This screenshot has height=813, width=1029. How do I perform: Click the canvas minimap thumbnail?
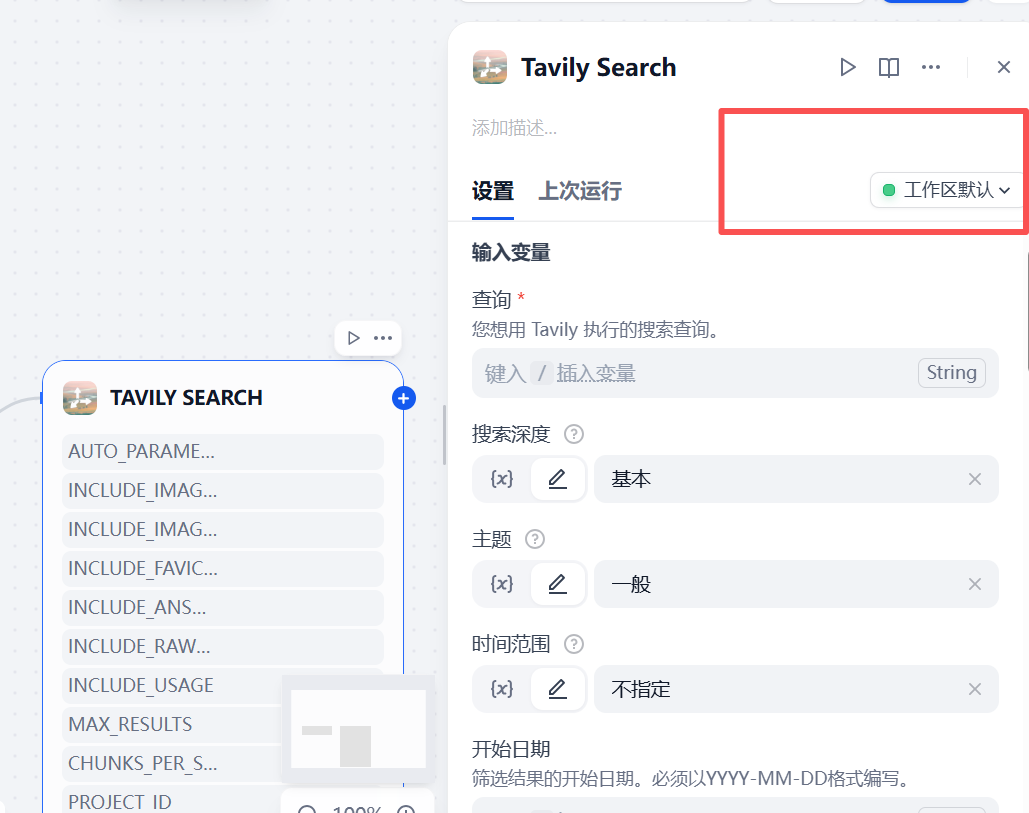point(358,728)
